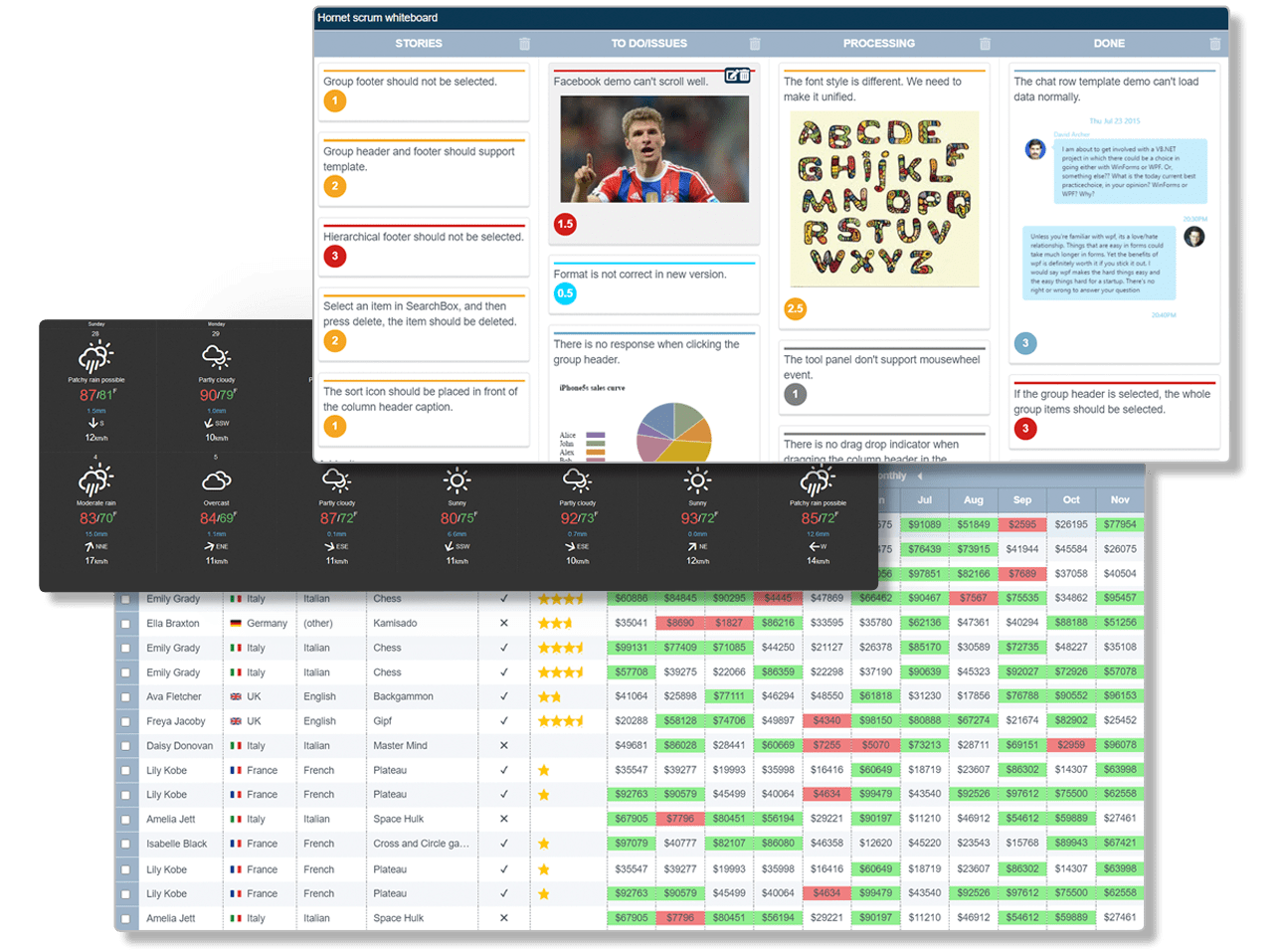Sort by the Jul column header
Screen dimensions: 1283x952
925,500
